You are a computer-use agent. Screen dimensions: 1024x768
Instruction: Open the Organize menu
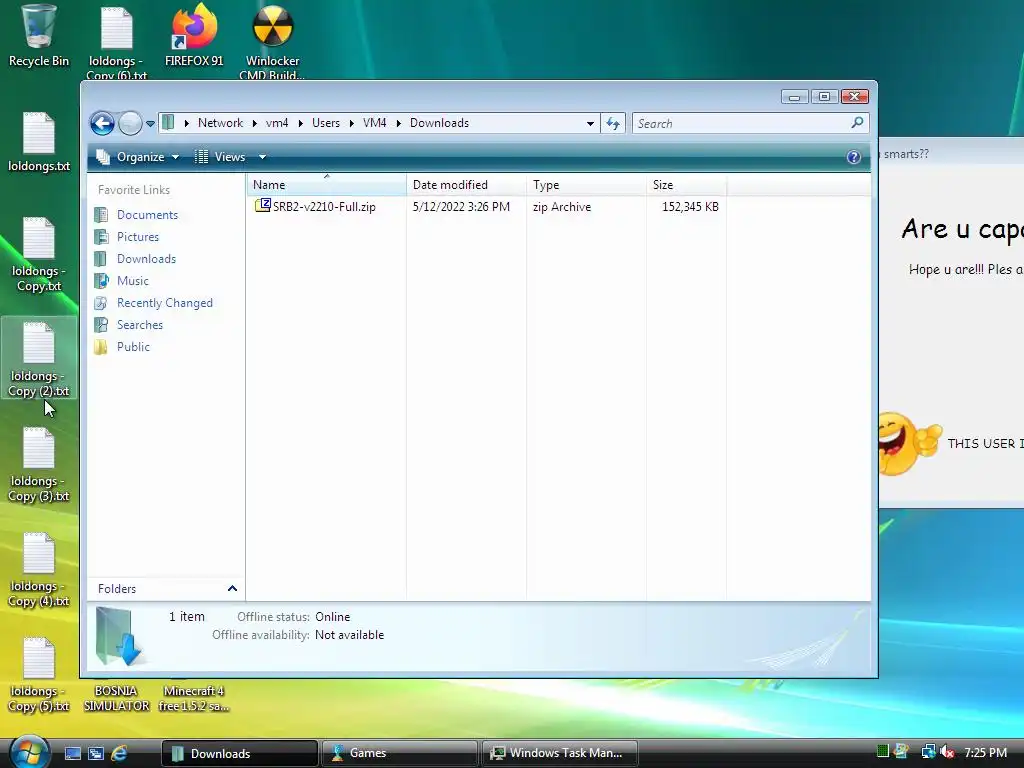(x=138, y=157)
